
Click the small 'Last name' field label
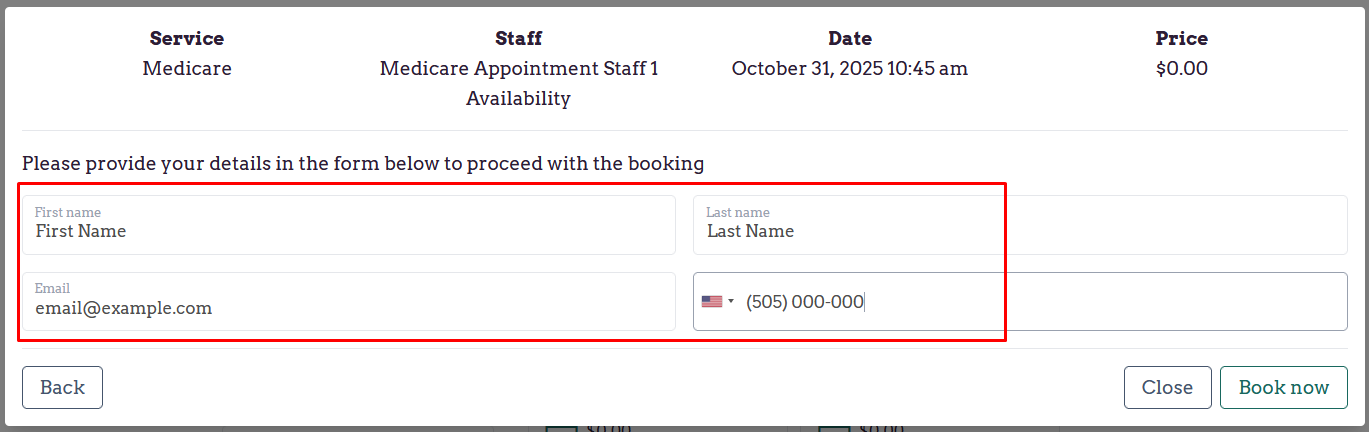point(738,212)
